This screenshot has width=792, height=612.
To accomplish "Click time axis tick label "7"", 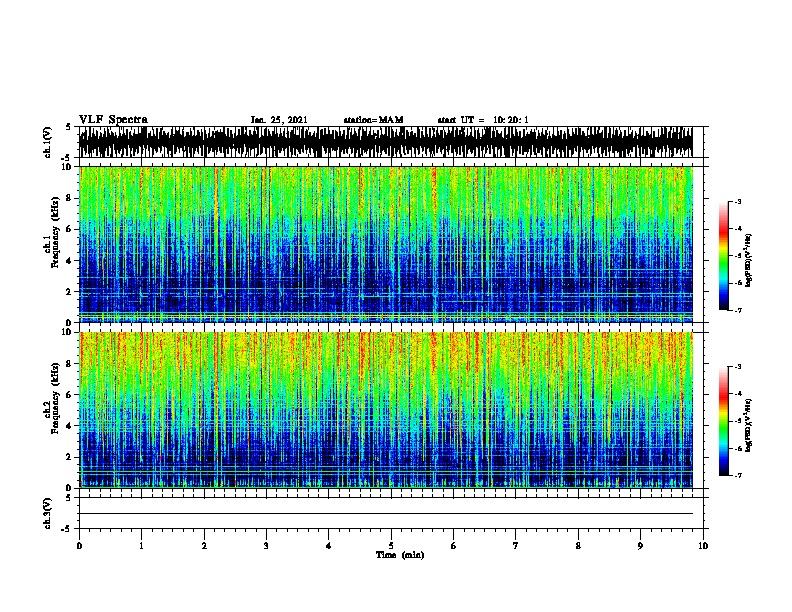I will [x=516, y=546].
